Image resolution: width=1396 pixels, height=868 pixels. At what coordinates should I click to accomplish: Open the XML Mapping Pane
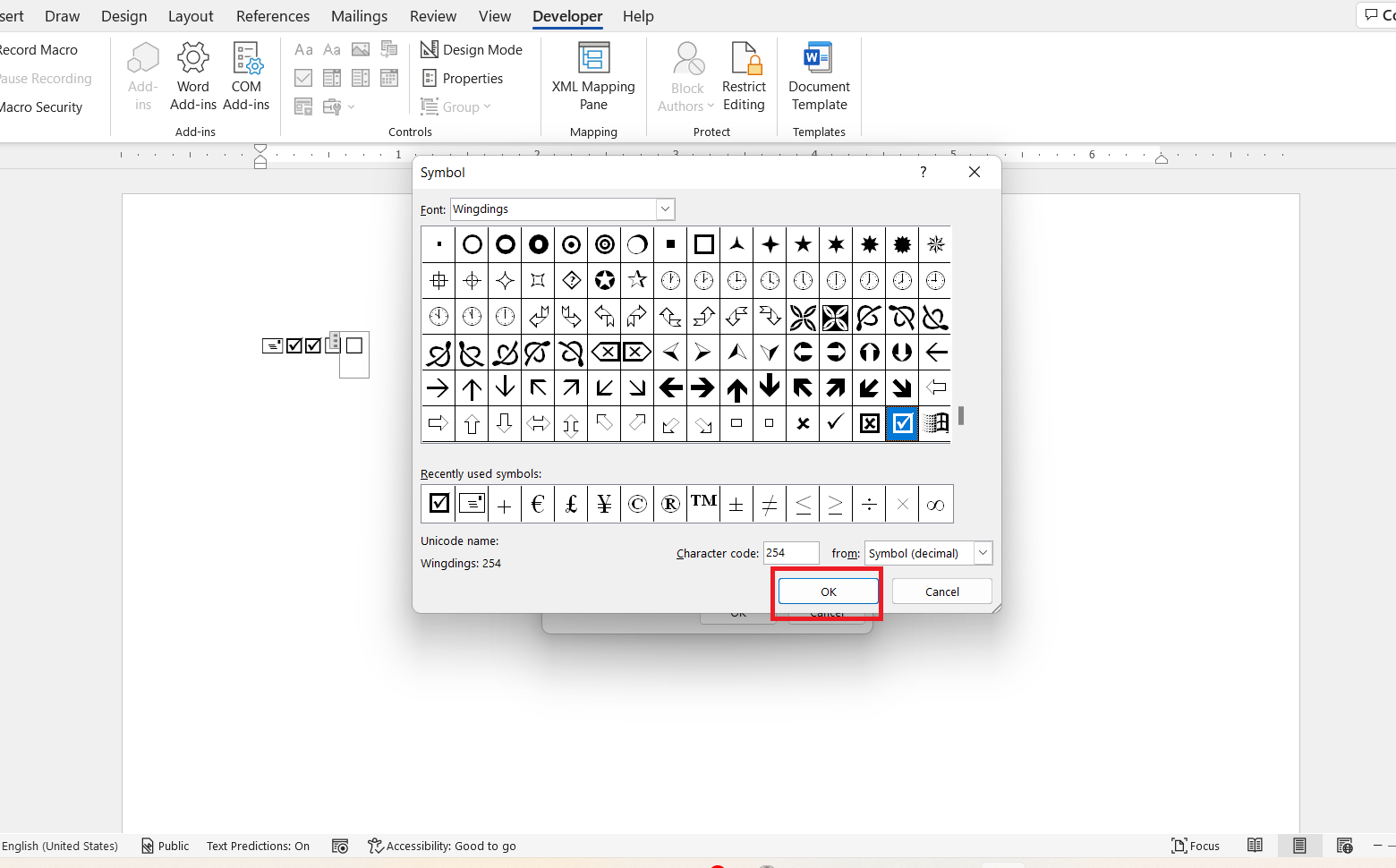pyautogui.click(x=593, y=75)
